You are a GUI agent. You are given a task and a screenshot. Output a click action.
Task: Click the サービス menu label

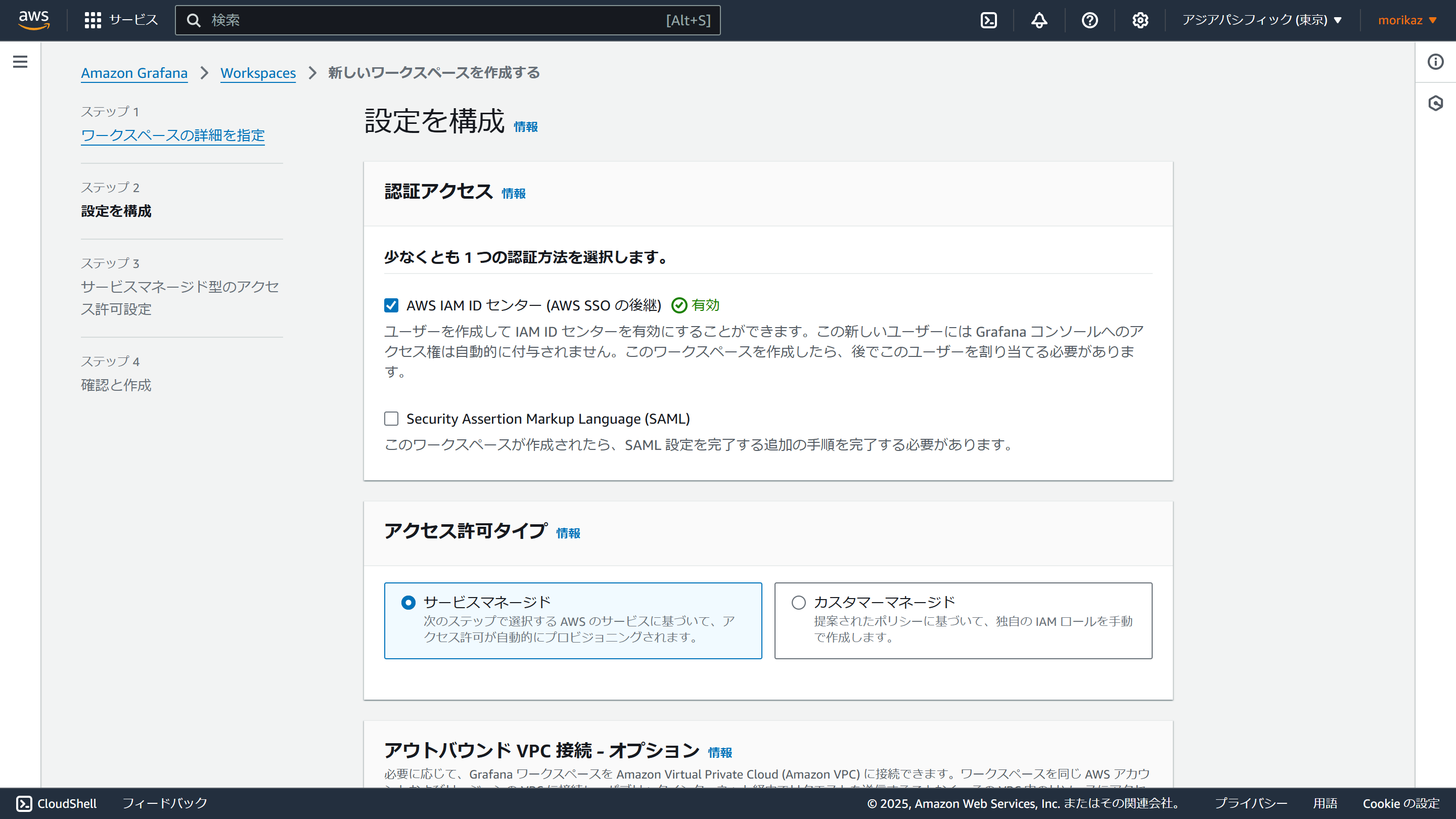pos(133,20)
